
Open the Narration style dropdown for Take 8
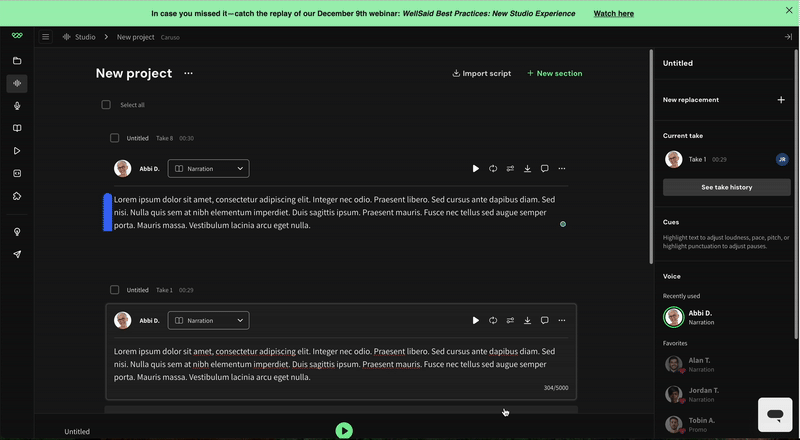[x=208, y=169]
